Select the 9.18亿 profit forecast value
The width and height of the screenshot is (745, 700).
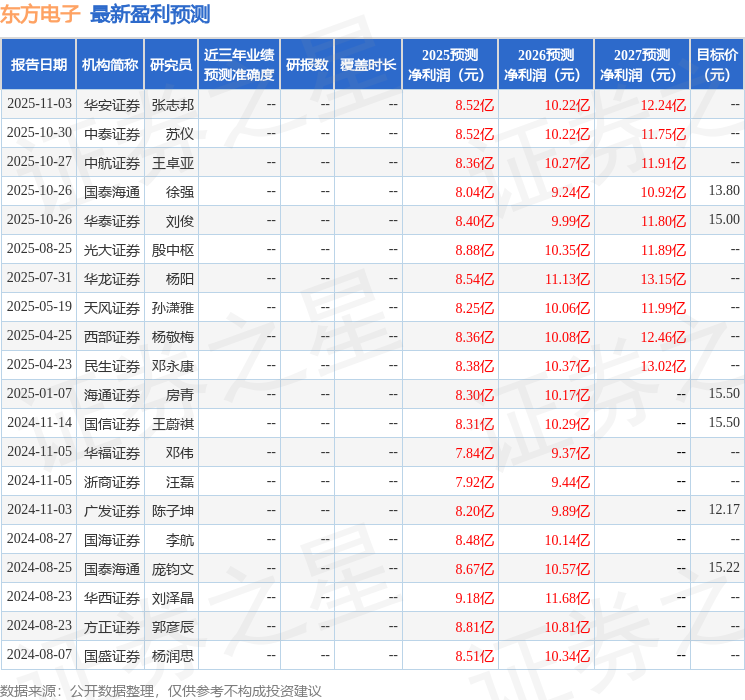(474, 598)
